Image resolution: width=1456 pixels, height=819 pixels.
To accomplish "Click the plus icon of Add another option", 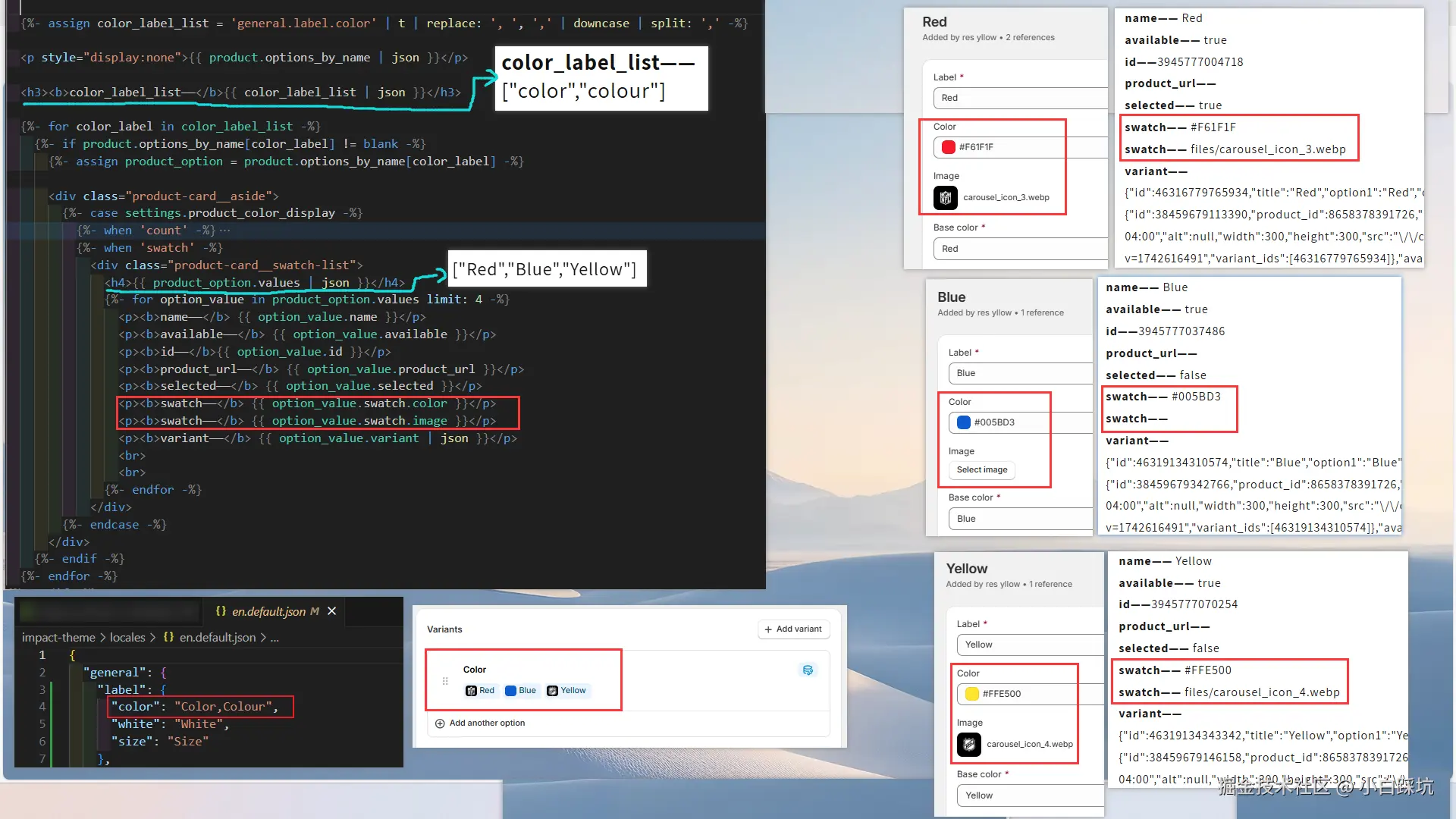I will [440, 723].
